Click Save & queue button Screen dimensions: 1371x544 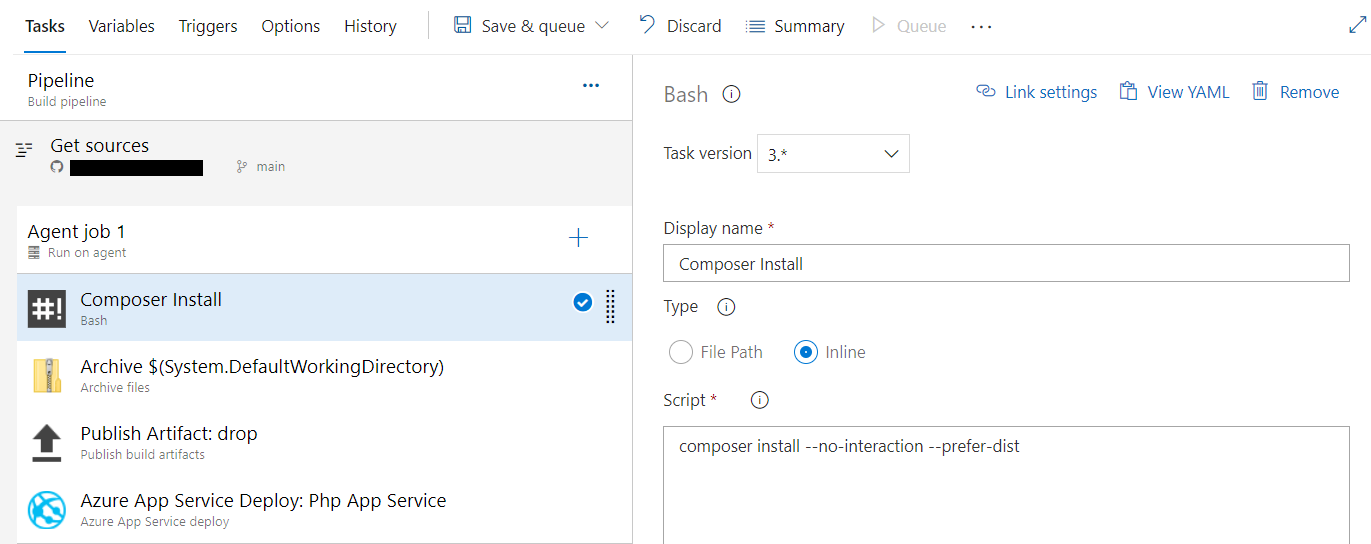532,26
